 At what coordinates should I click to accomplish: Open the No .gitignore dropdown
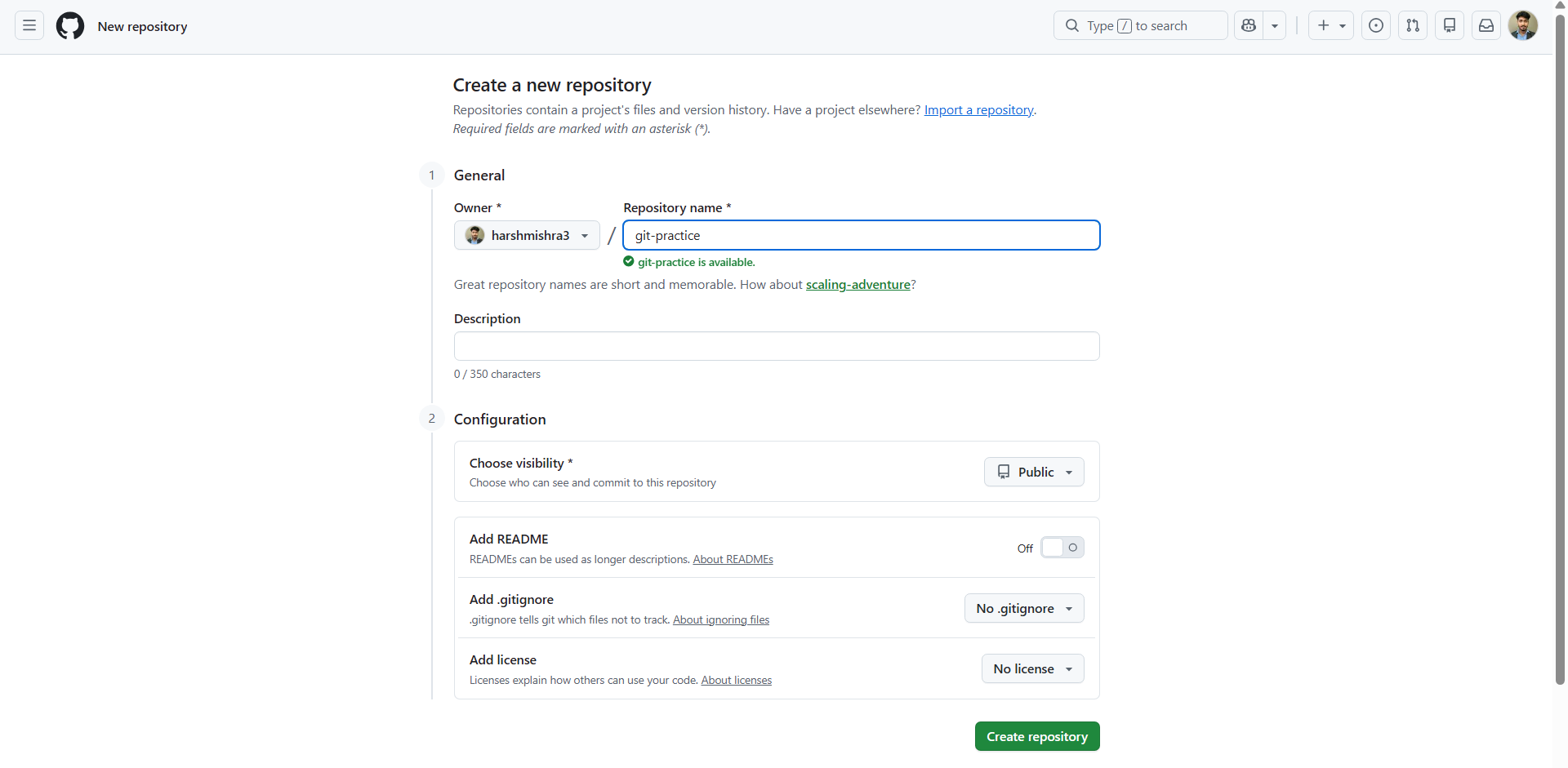(x=1024, y=608)
